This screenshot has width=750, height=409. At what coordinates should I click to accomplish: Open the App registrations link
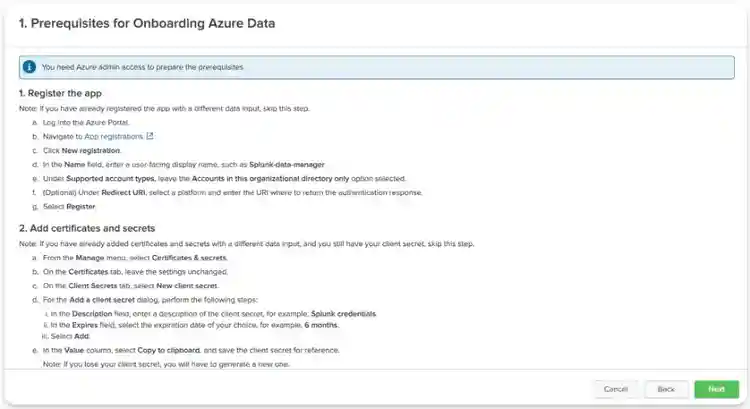point(112,135)
